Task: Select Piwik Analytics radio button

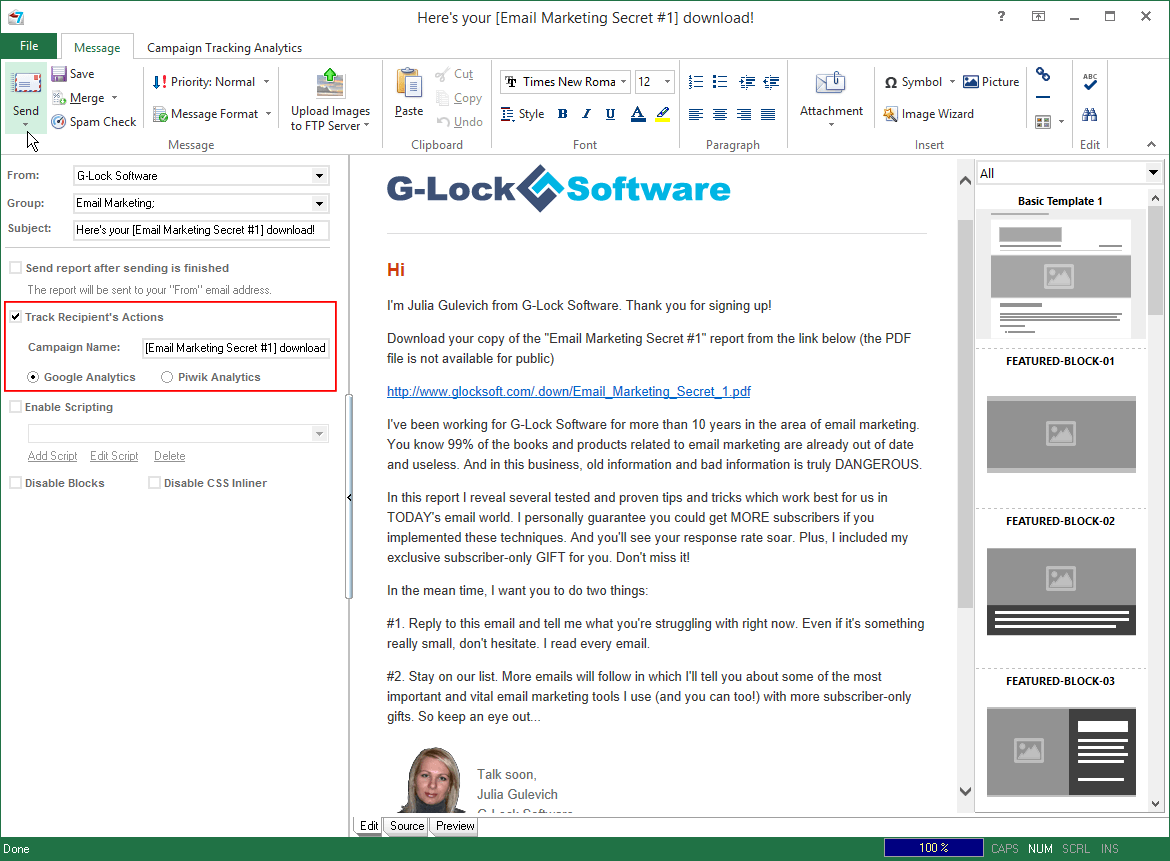Action: pos(167,378)
